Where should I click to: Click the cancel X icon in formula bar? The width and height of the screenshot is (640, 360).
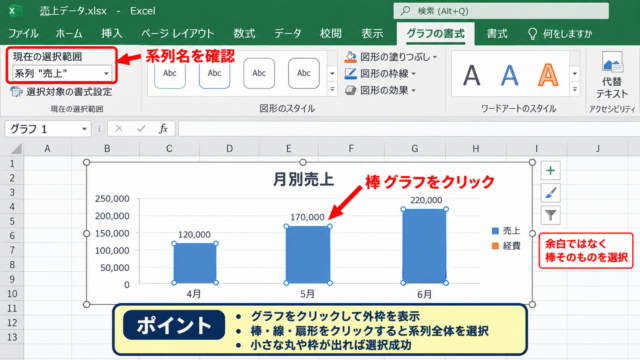point(119,129)
